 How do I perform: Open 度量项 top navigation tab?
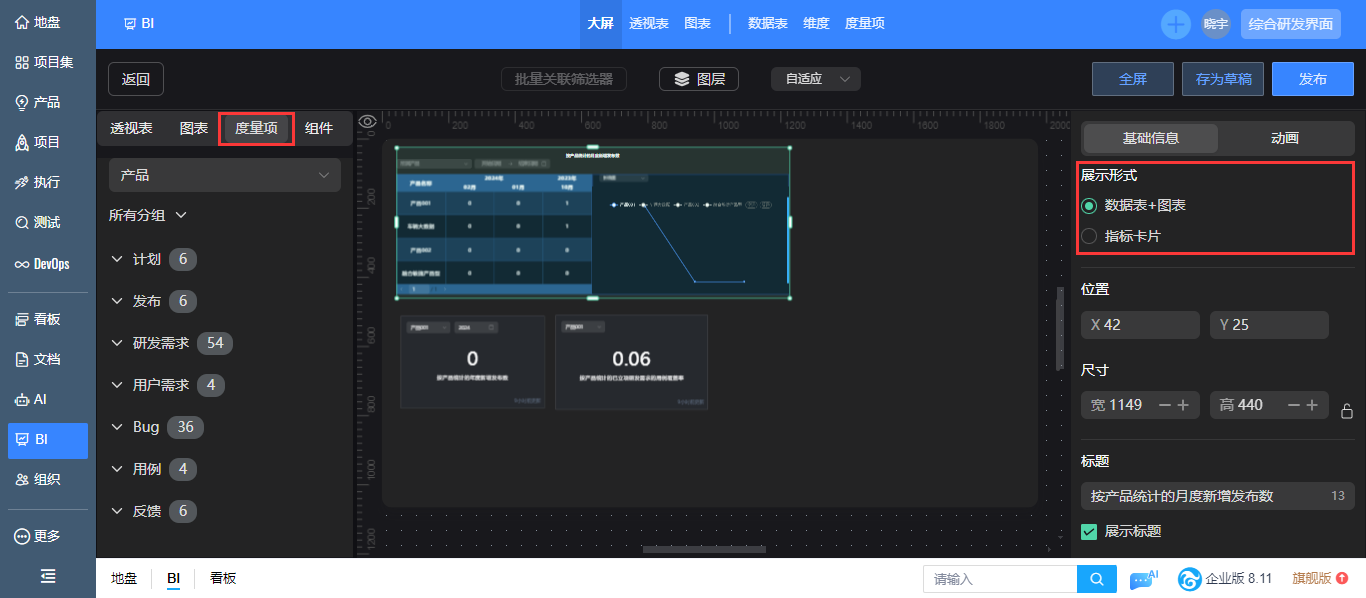[865, 24]
